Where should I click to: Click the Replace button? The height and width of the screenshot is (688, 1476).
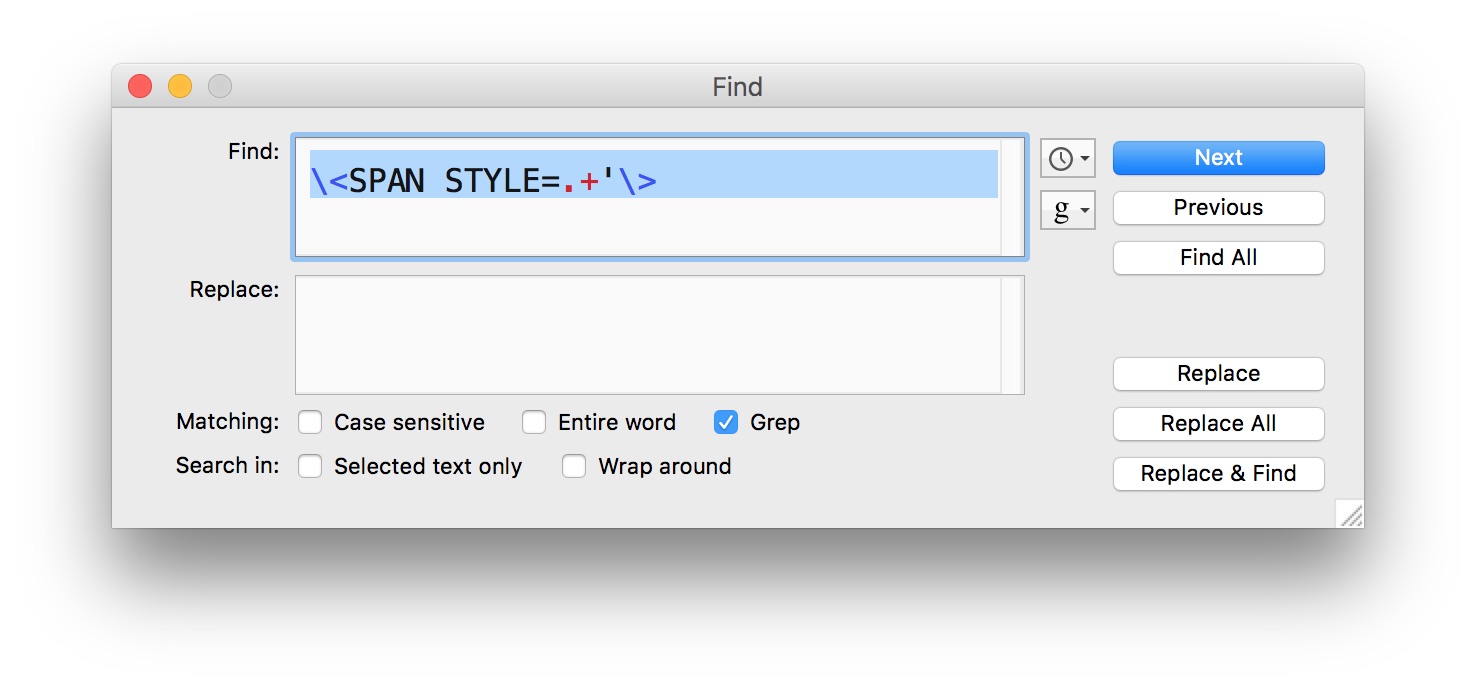tap(1219, 374)
